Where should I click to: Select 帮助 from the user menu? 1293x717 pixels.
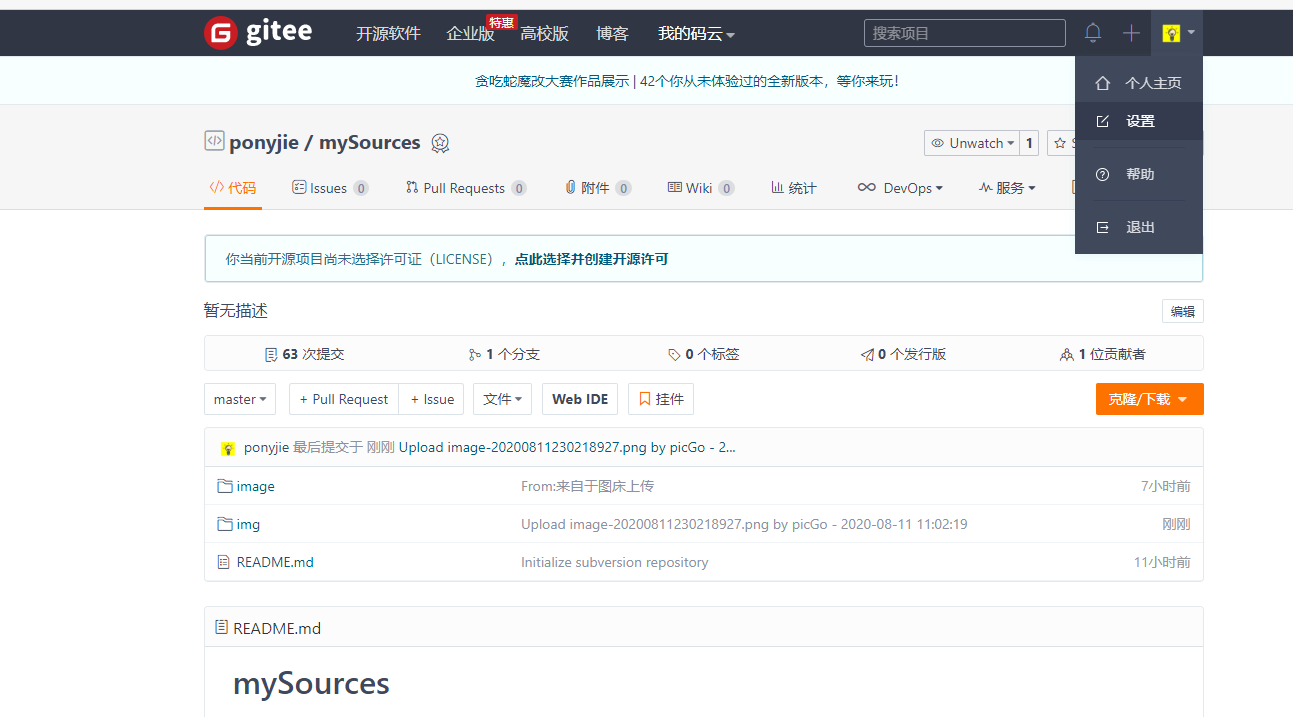tap(1139, 174)
